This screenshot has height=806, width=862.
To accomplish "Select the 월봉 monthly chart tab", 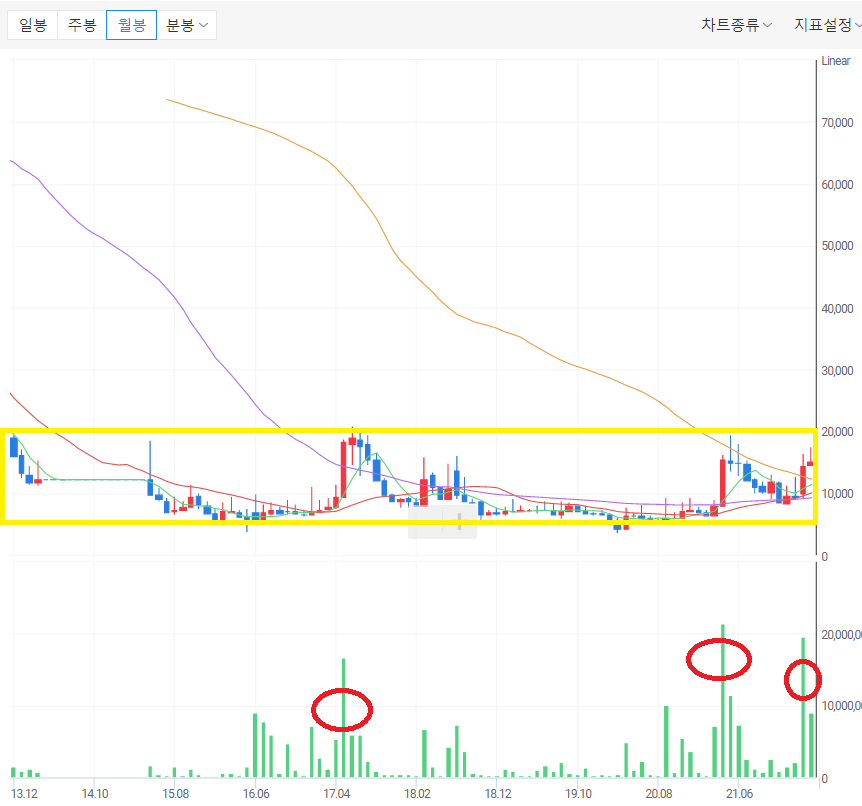I will coord(131,25).
